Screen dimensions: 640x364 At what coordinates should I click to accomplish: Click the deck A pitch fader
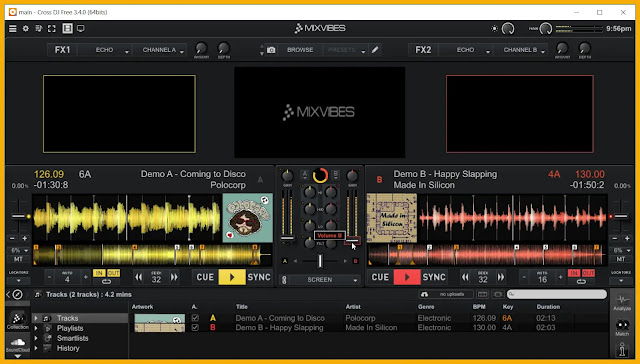click(19, 216)
